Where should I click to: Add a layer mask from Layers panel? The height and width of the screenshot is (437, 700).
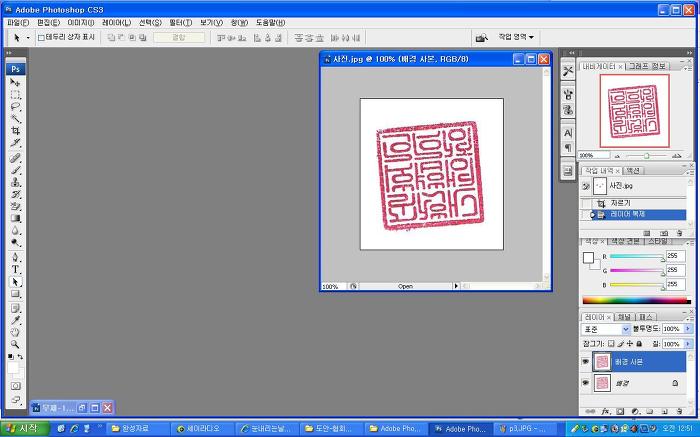point(620,411)
